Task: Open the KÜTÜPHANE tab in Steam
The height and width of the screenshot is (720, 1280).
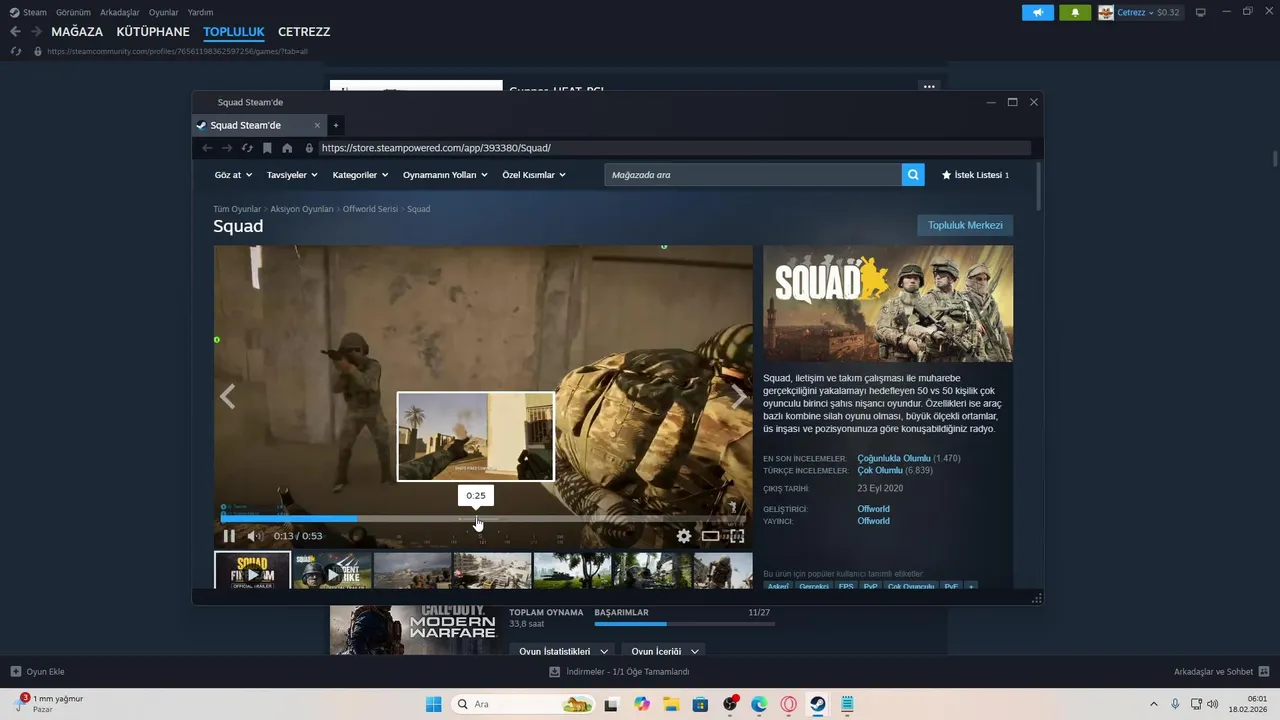Action: [153, 32]
